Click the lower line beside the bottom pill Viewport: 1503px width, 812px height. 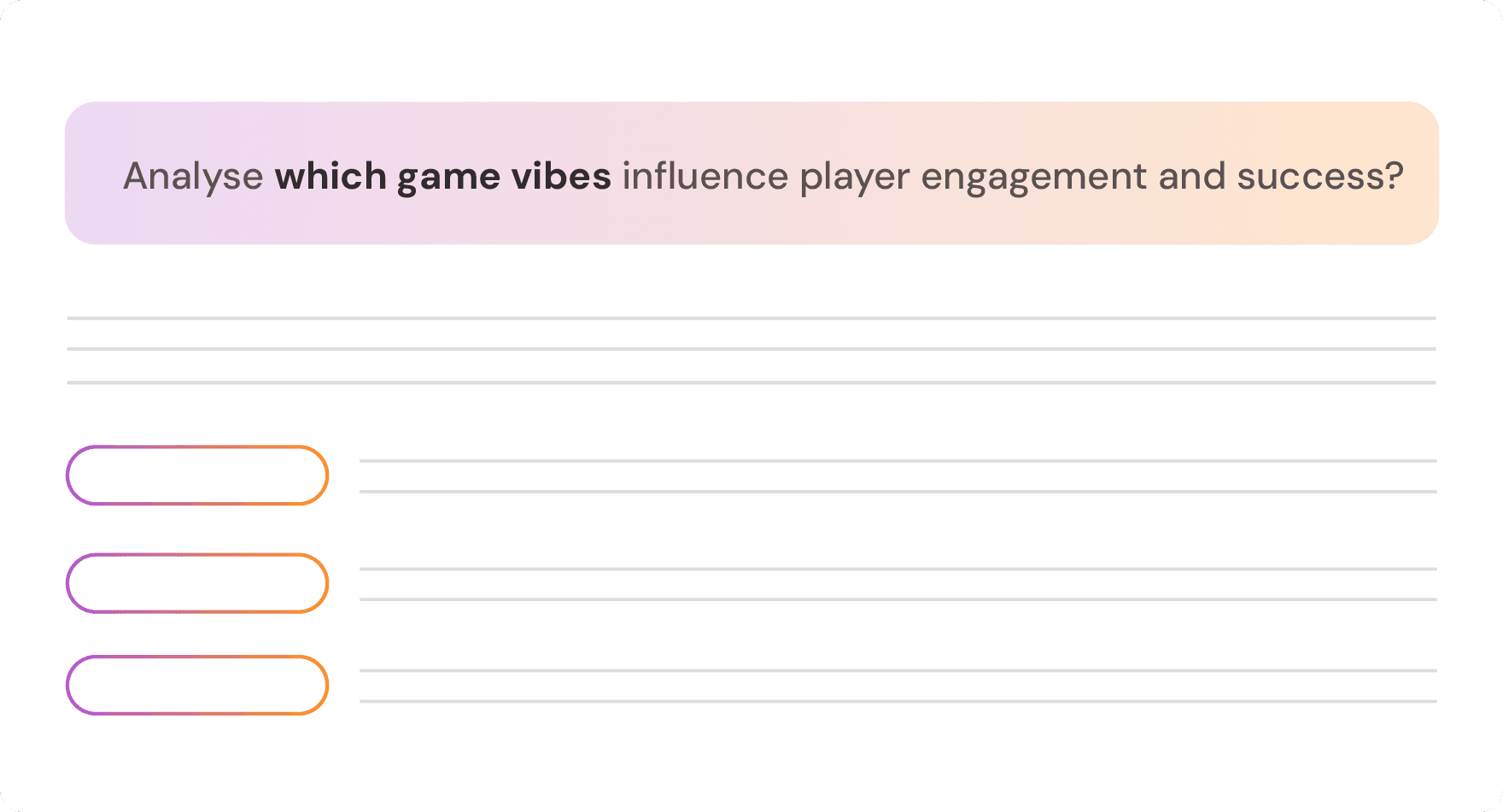[898, 701]
